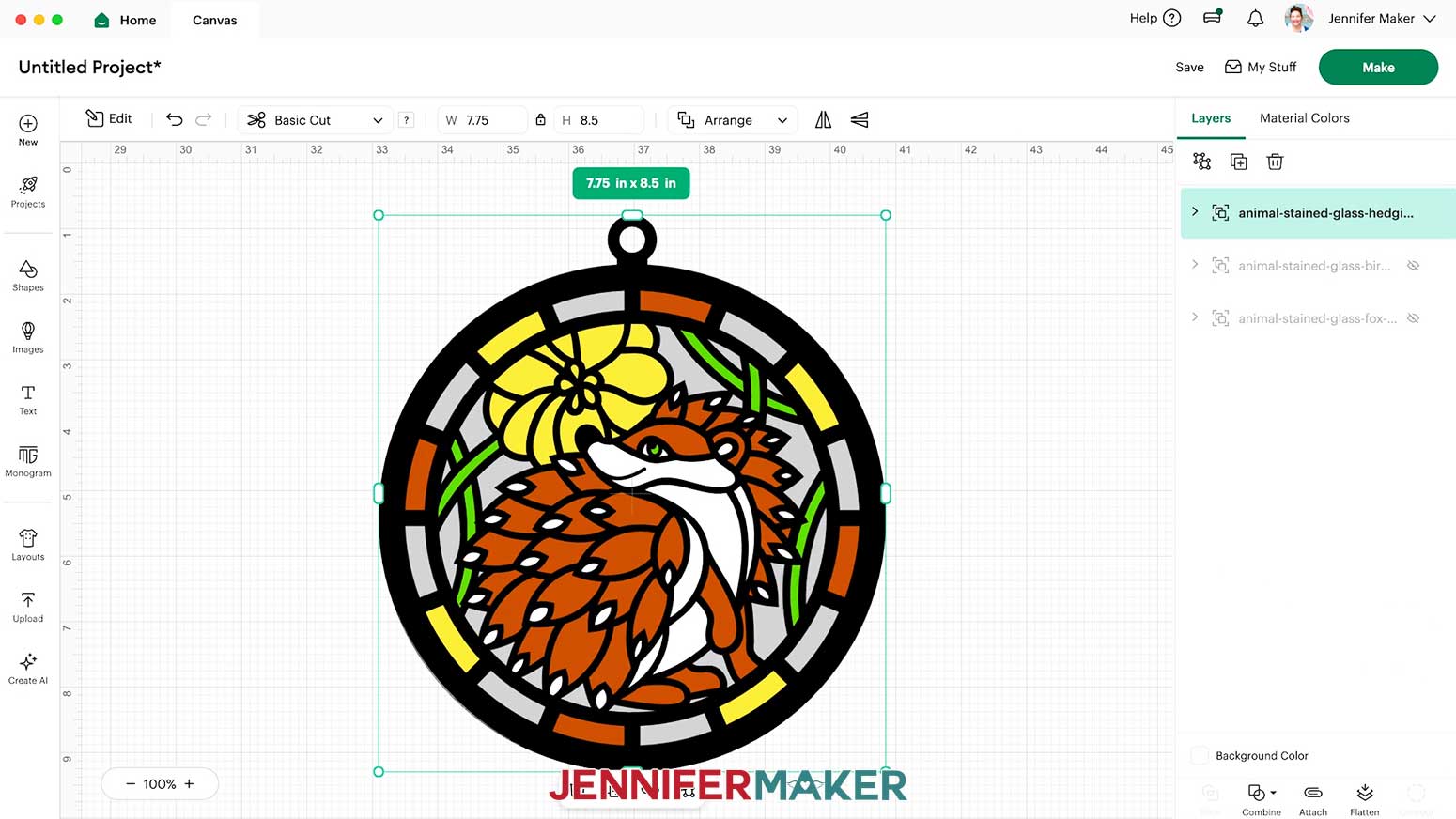Flip the selection vertically

(x=860, y=119)
